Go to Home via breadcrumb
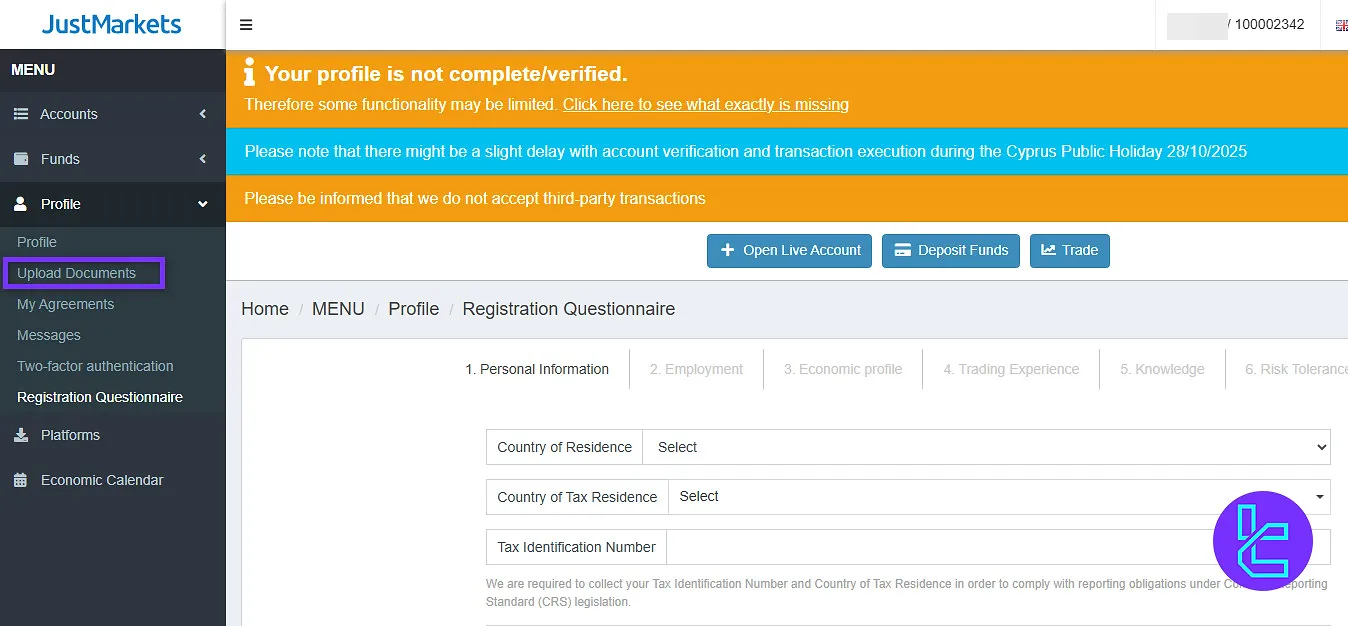Viewport: 1348px width, 626px height. coord(264,309)
